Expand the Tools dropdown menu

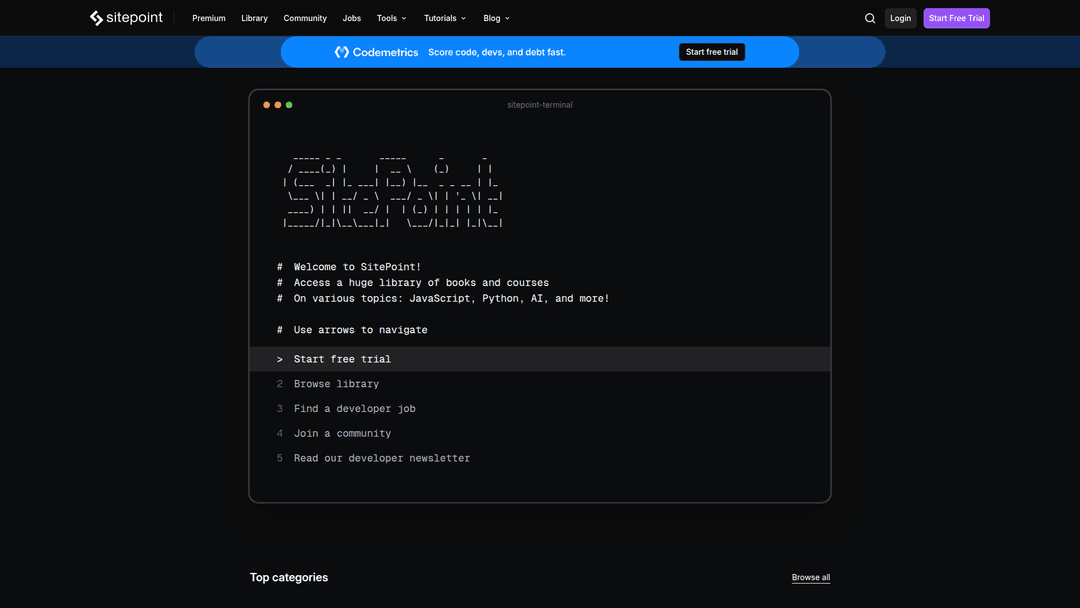pos(391,18)
